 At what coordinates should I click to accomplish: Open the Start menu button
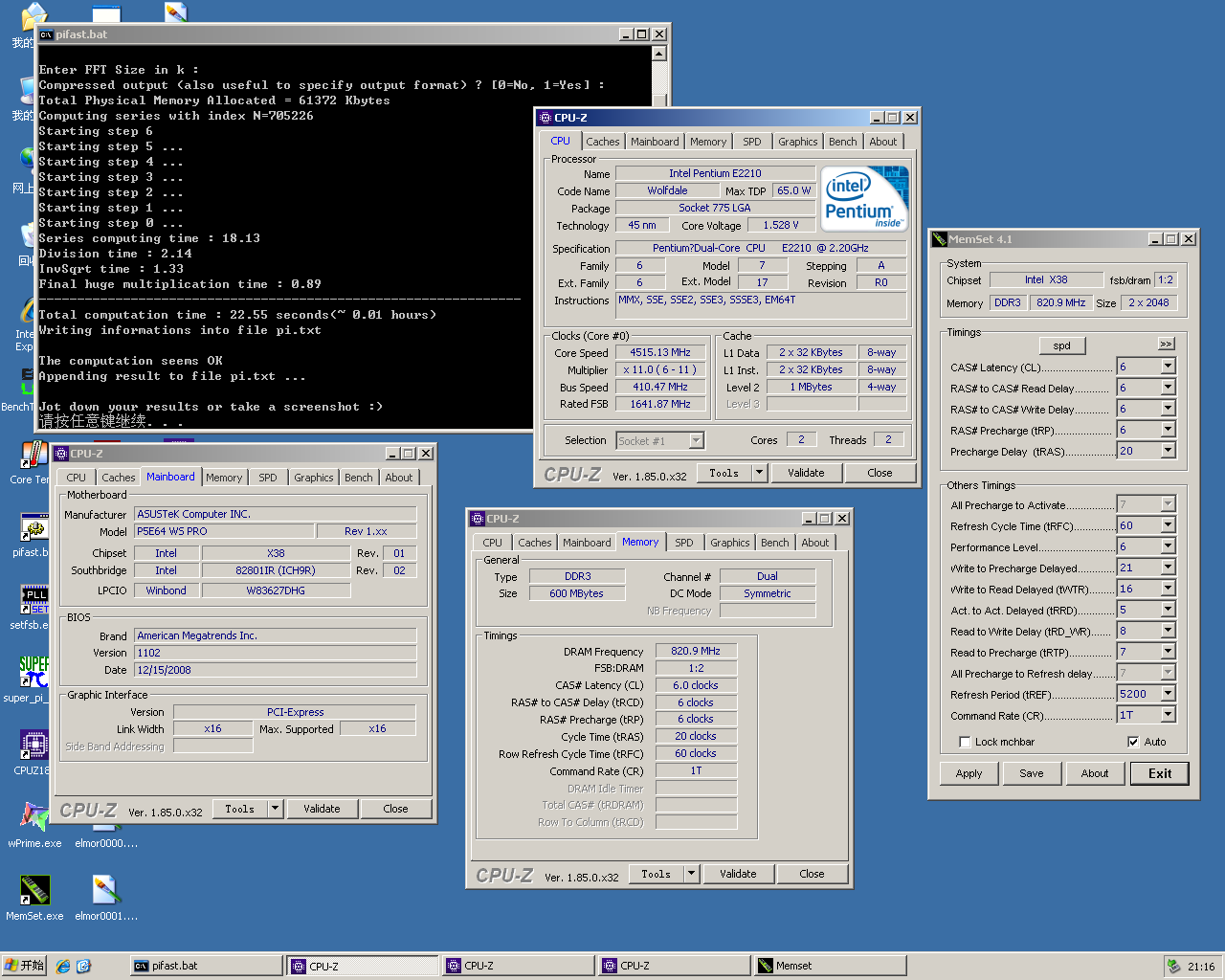[x=24, y=966]
